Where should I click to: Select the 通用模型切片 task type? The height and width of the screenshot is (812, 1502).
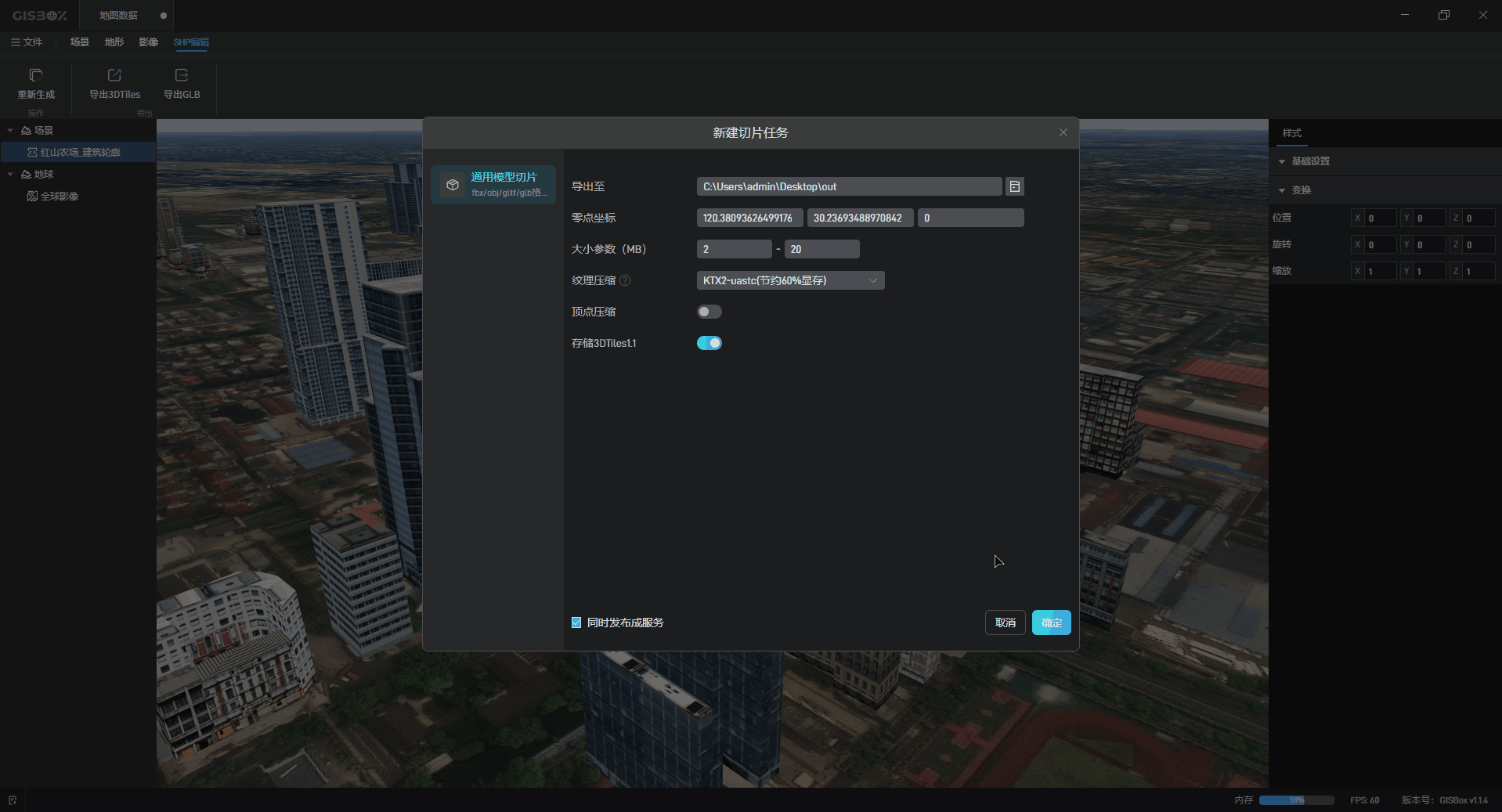coord(493,185)
